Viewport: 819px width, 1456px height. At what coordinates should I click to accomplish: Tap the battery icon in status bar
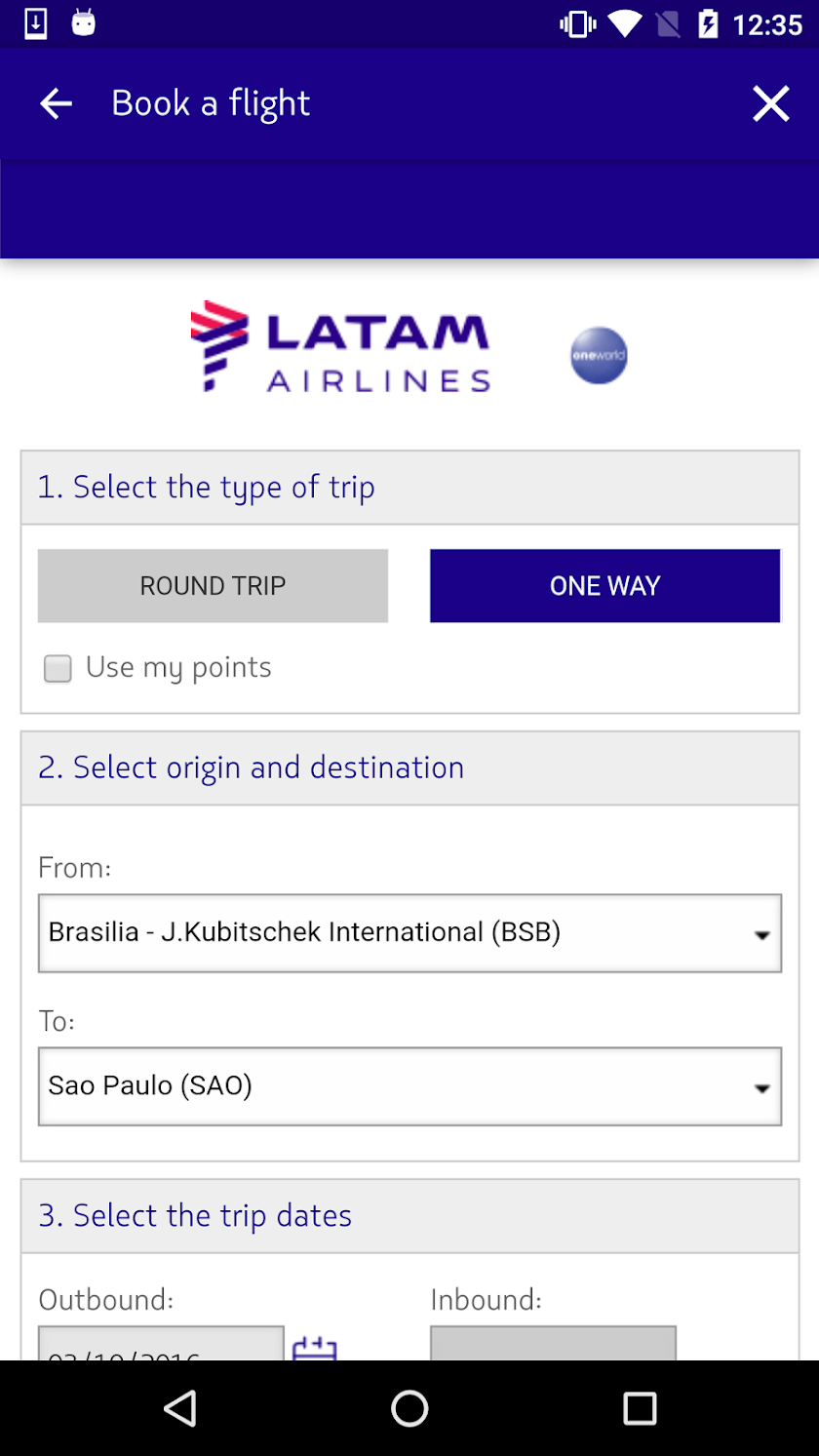click(x=708, y=23)
